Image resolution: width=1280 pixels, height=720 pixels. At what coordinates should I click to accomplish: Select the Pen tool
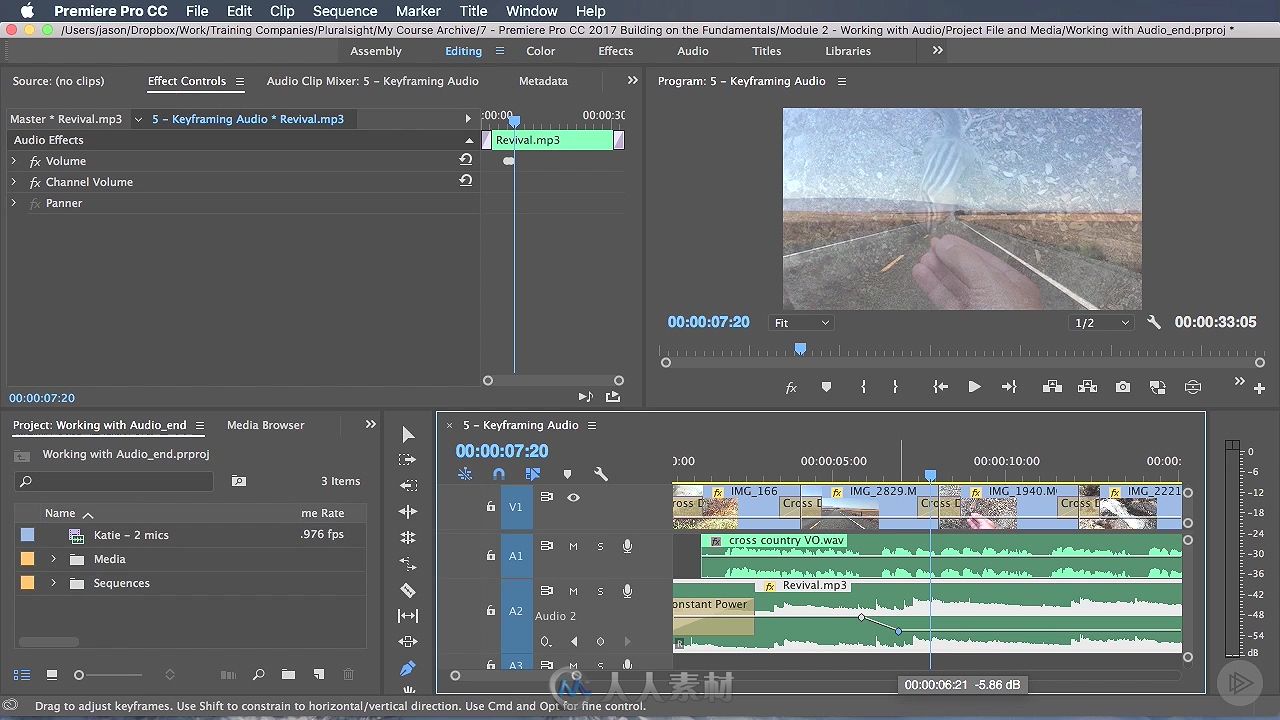[x=408, y=668]
